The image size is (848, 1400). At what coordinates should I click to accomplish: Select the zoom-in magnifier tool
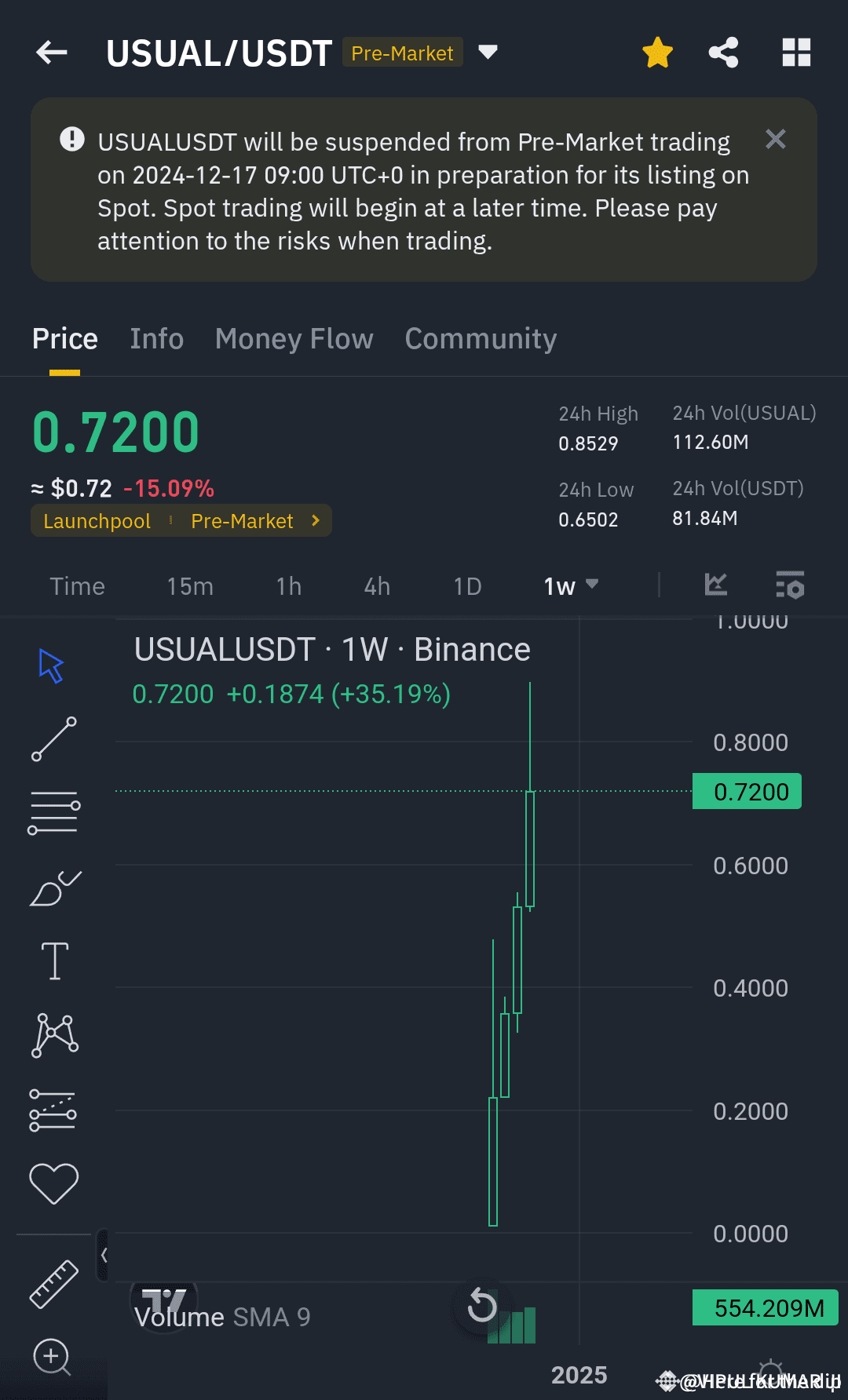52,1357
